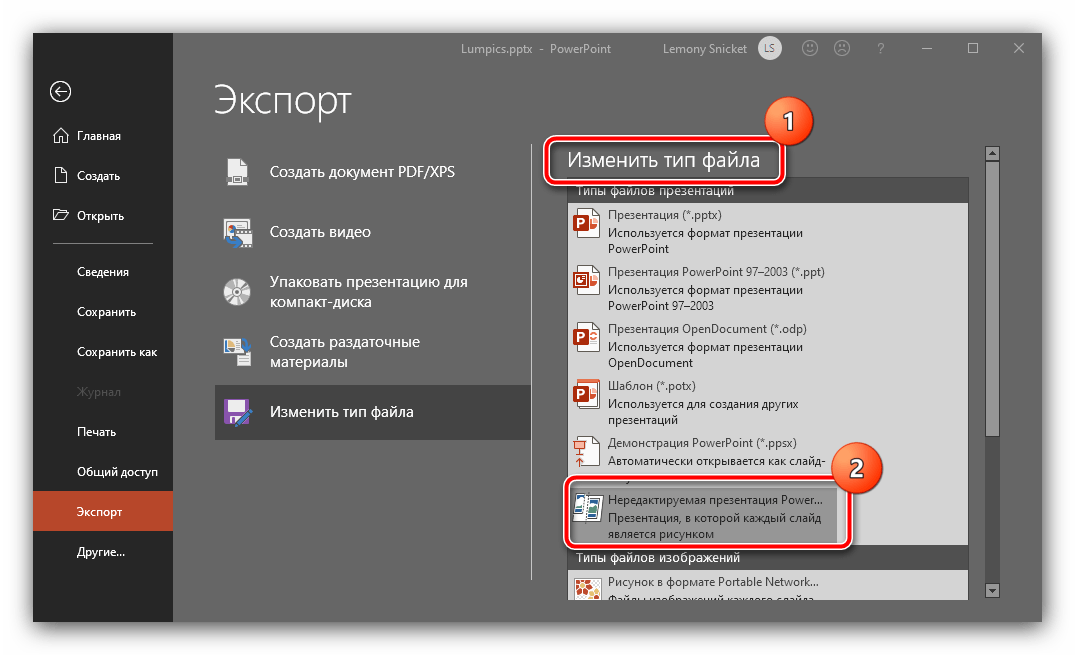
Task: Click scrollbar up arrow in file types
Action: pyautogui.click(x=992, y=154)
